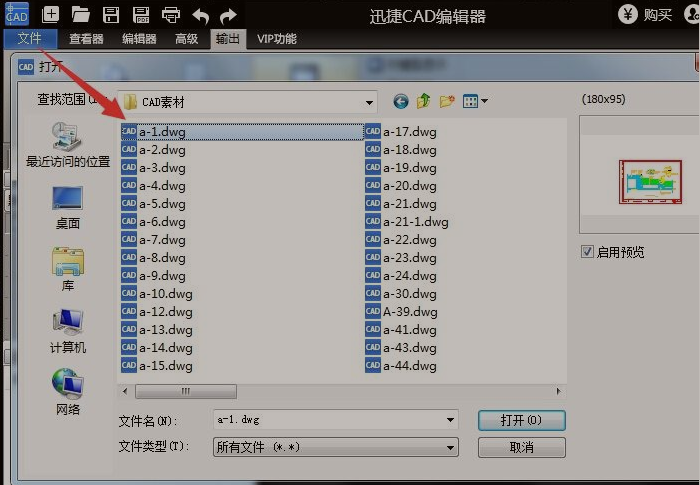The width and height of the screenshot is (700, 485).
Task: Open Network (网络) shortcut
Action: (x=67, y=392)
